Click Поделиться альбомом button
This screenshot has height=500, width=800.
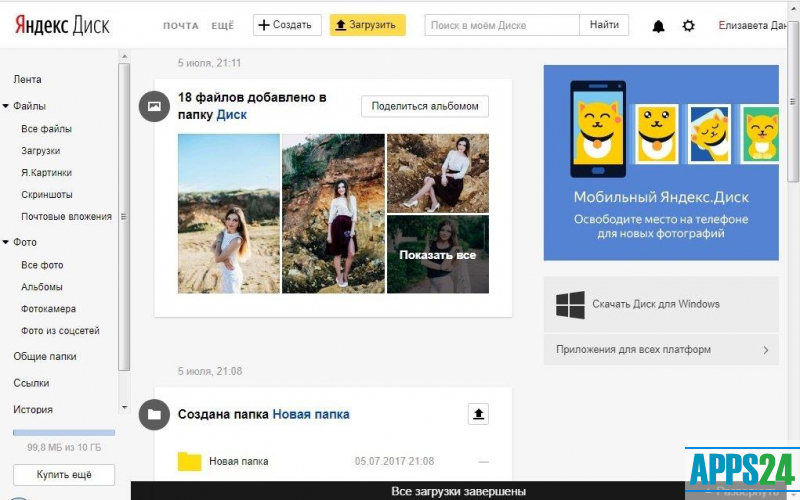[x=424, y=106]
